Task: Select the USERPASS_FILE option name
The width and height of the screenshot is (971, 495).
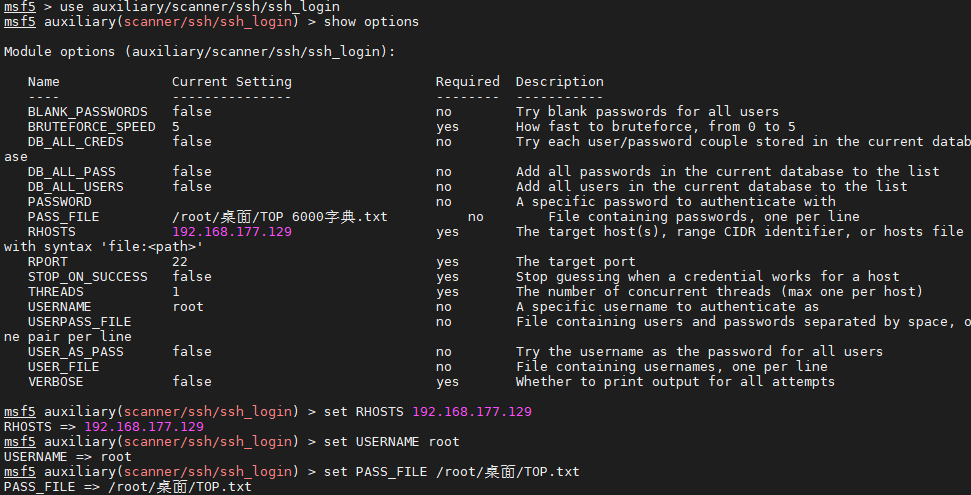Action: 79,322
